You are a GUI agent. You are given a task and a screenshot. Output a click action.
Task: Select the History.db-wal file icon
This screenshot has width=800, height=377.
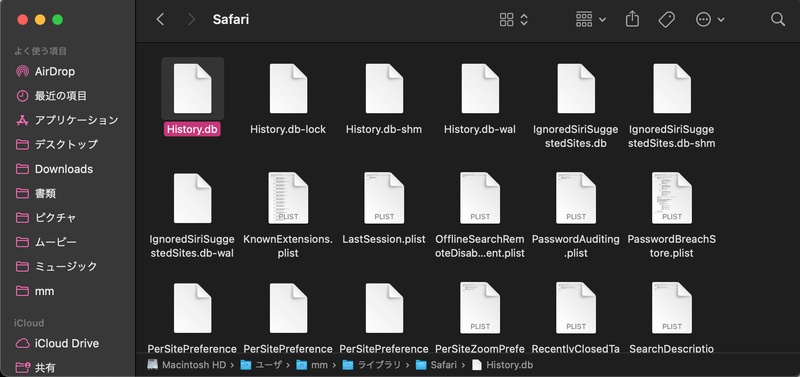pyautogui.click(x=480, y=88)
